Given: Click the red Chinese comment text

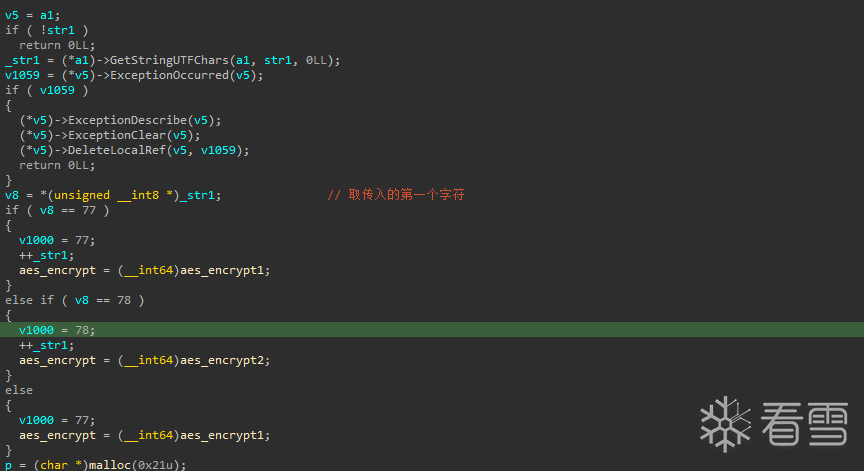Looking at the screenshot, I should tap(396, 194).
